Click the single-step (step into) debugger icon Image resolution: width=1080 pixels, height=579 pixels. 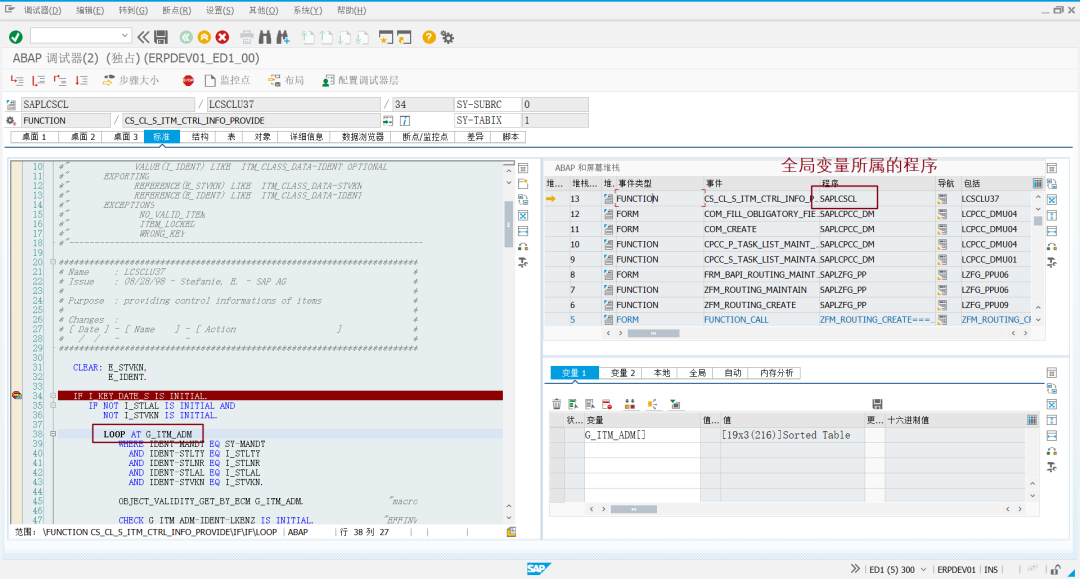[17, 81]
